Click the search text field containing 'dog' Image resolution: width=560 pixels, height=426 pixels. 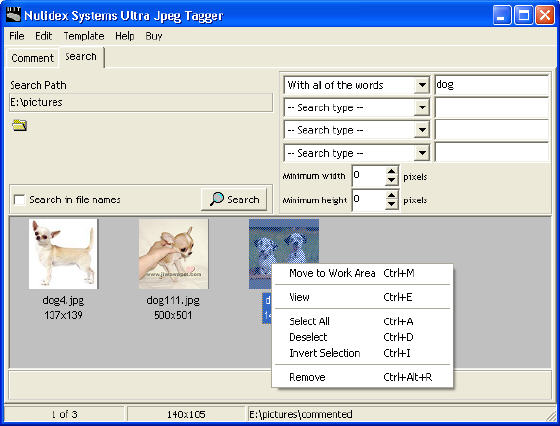(x=491, y=85)
